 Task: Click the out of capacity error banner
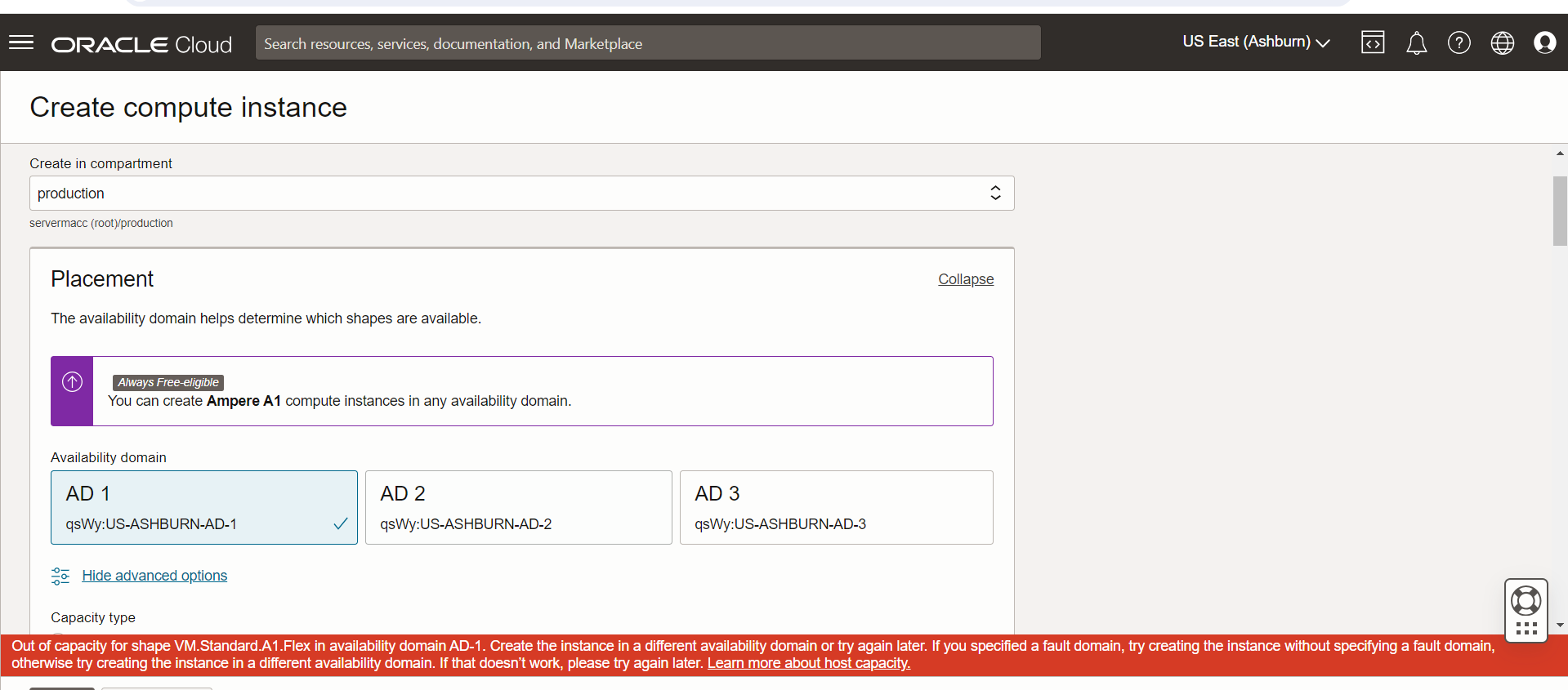784,655
